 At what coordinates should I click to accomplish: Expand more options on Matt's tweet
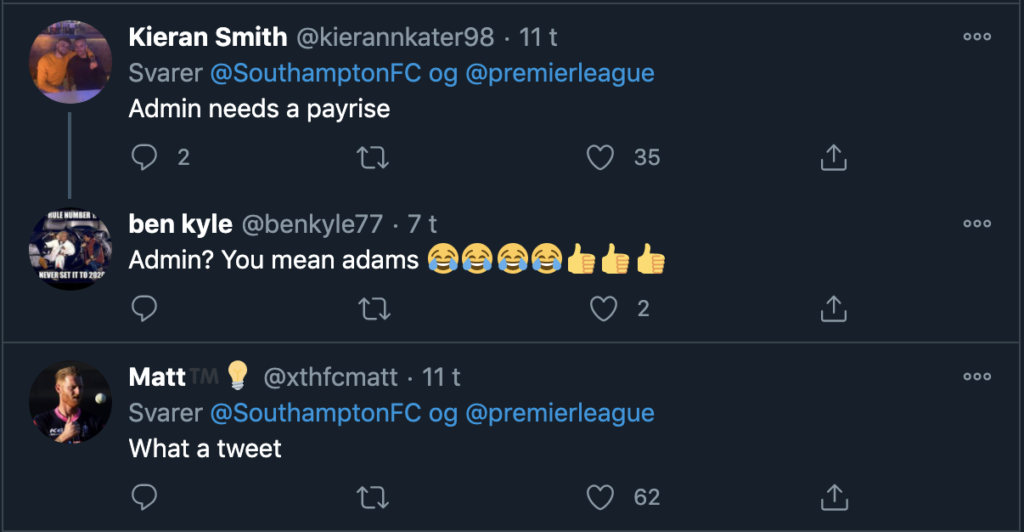[976, 377]
